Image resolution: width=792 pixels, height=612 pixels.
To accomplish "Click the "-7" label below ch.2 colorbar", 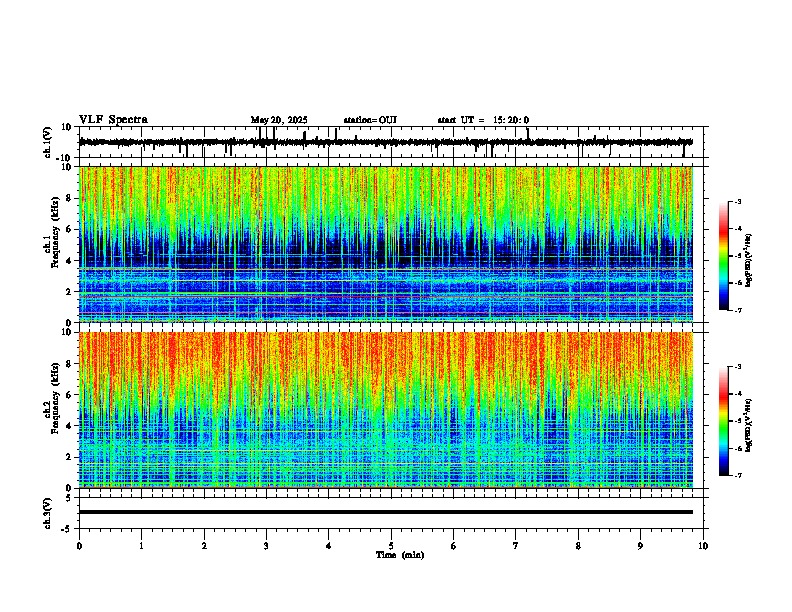I will coord(737,475).
